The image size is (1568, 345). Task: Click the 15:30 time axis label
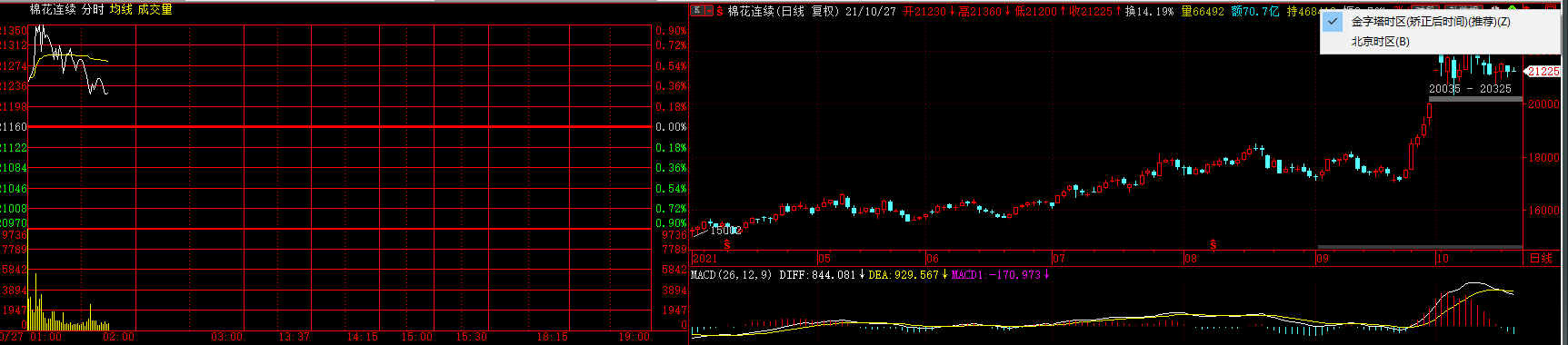(x=471, y=337)
